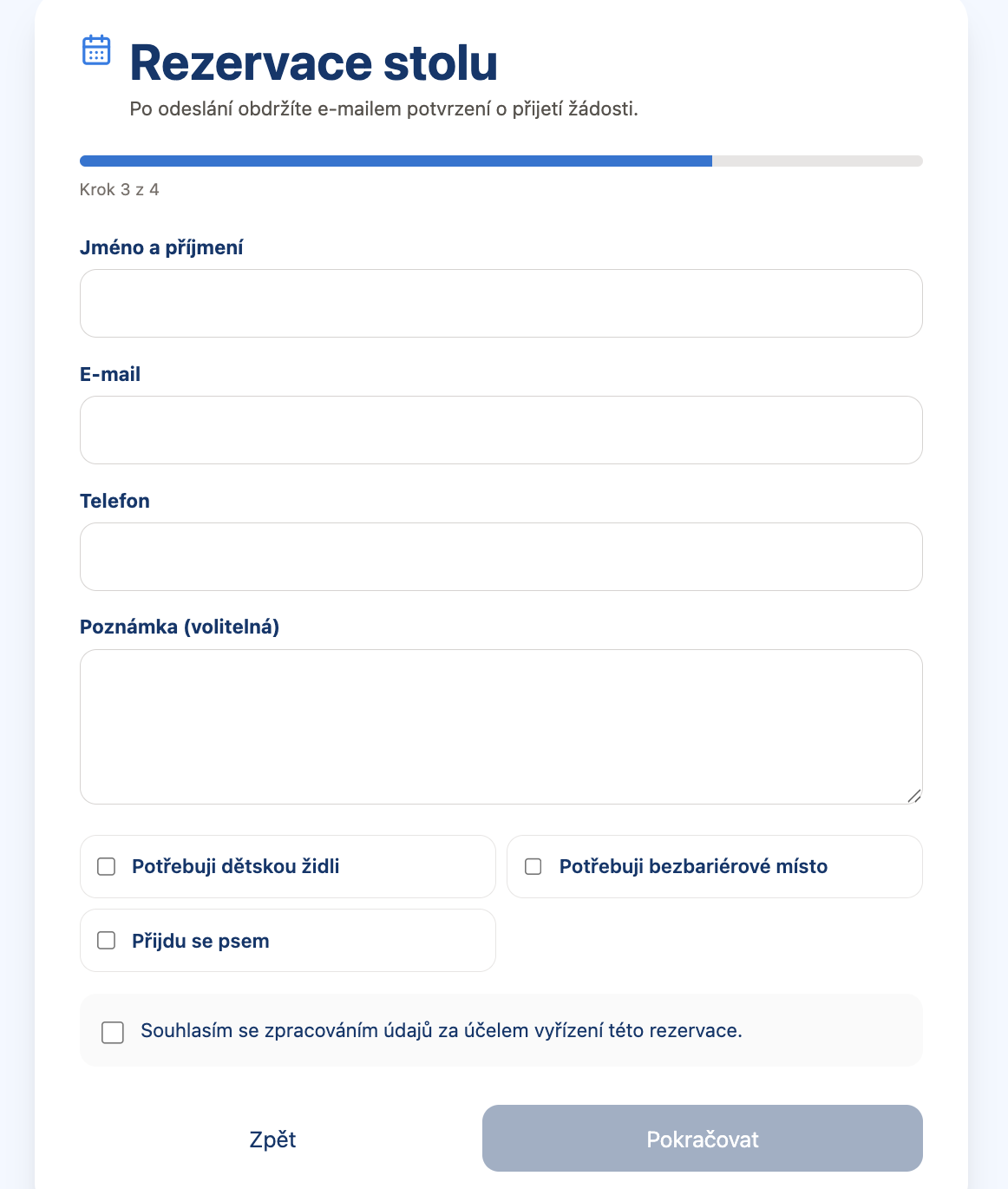The image size is (1008, 1189).
Task: Select the E-mail text field
Action: [x=501, y=430]
